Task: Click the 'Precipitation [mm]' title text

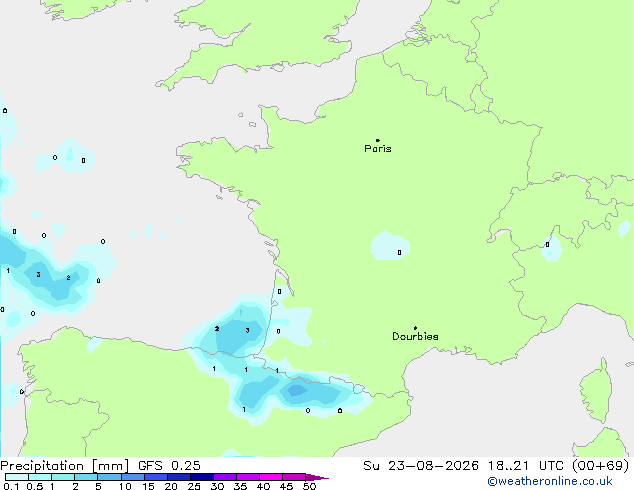Action: [64, 466]
